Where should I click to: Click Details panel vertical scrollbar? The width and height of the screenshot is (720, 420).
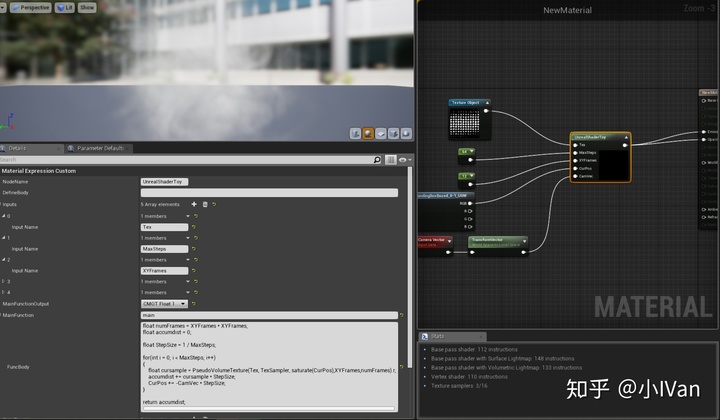(410, 266)
